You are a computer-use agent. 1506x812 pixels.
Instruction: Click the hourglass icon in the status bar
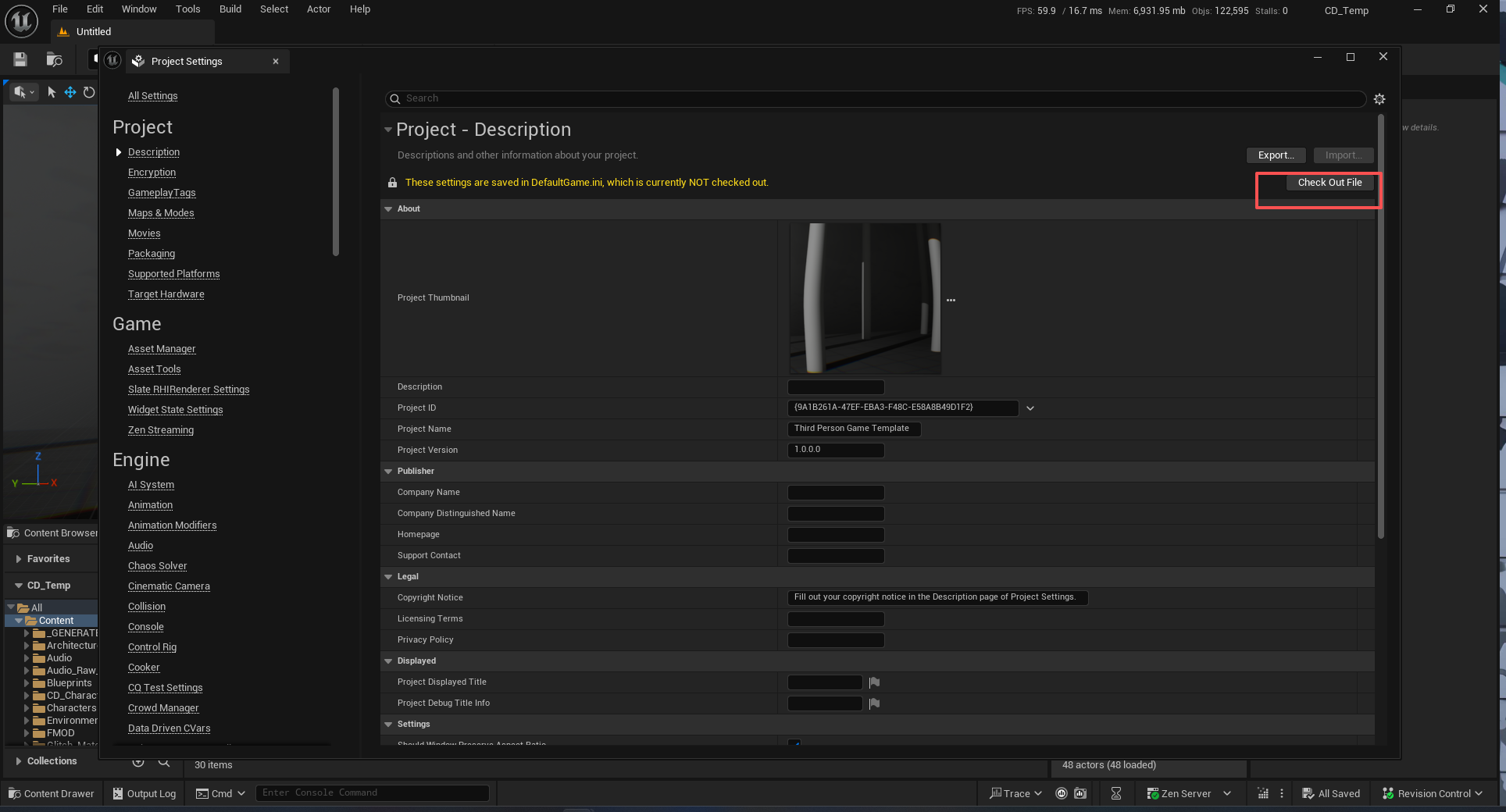[1116, 793]
